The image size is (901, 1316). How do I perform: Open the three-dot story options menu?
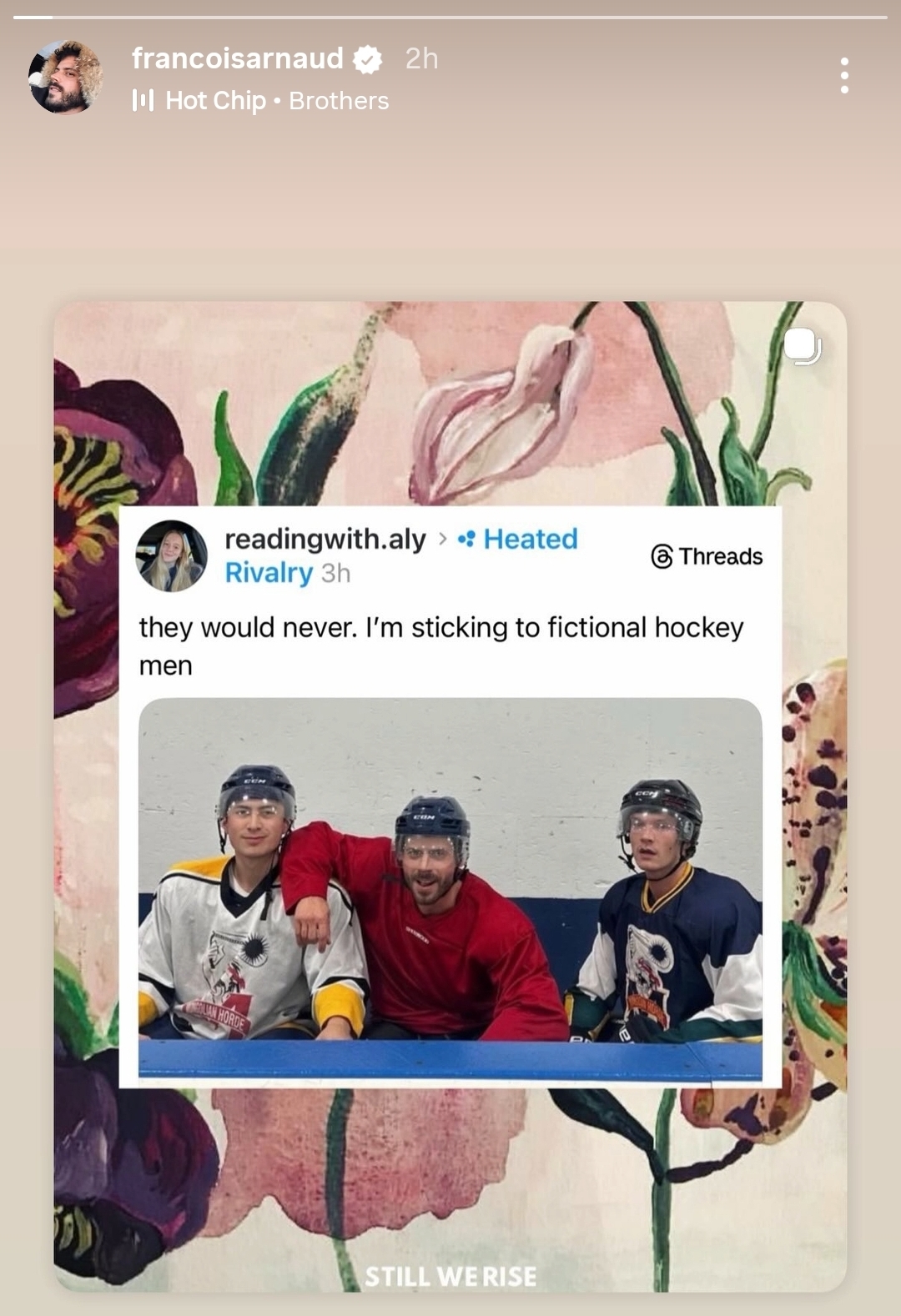[844, 76]
